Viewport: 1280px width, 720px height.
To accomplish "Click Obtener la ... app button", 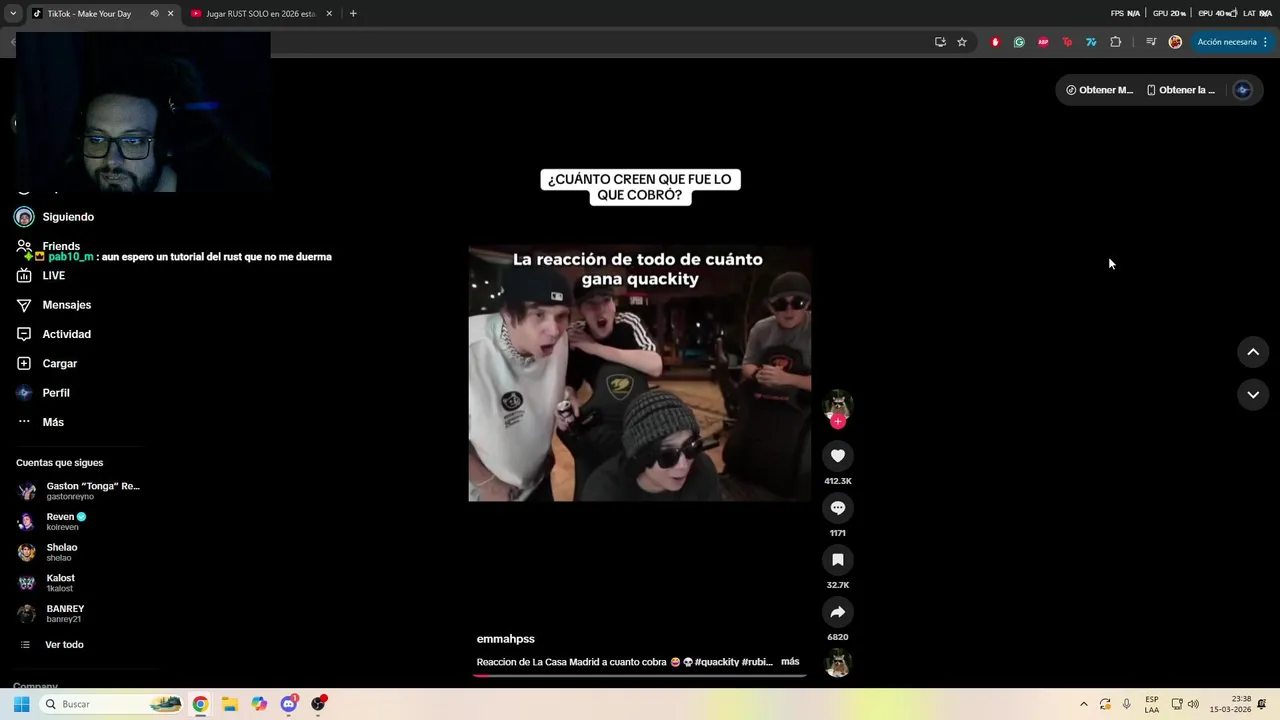I will tap(1180, 90).
